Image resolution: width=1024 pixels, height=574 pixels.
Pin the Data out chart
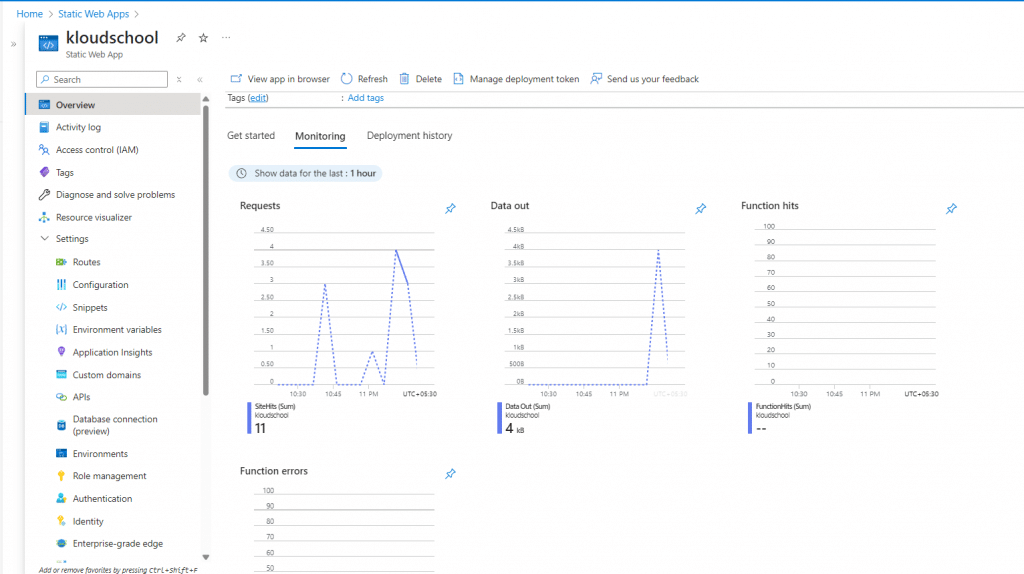point(700,208)
